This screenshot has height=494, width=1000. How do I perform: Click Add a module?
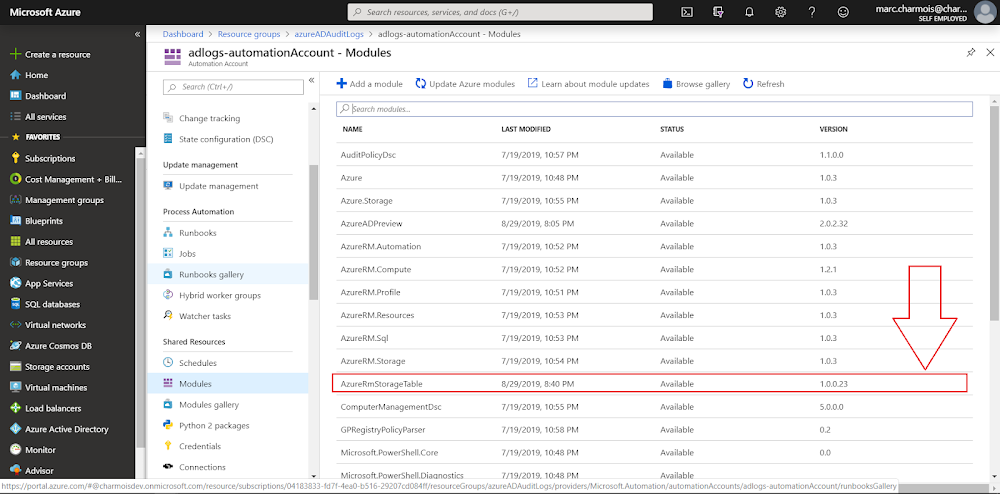pyautogui.click(x=369, y=84)
